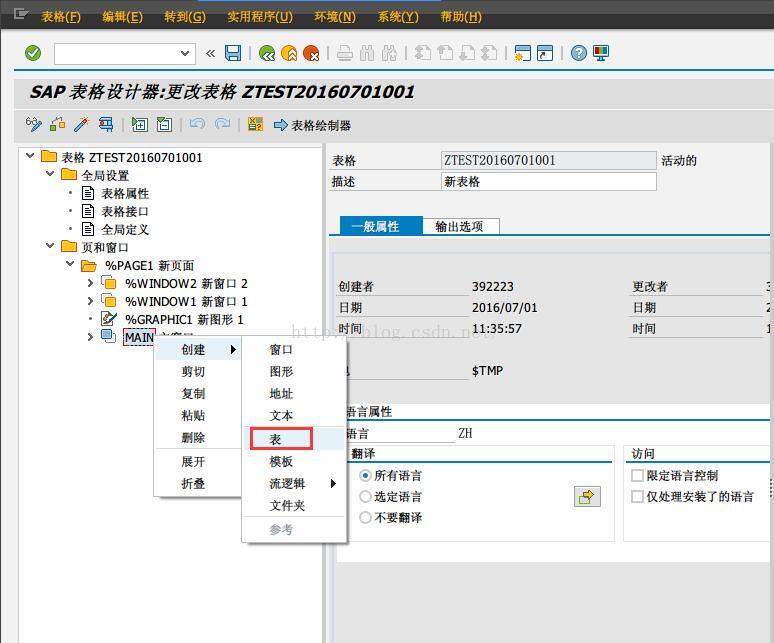Viewport: 774px width, 643px height.
Task: Click the green Back arrow icon
Action: tap(267, 53)
